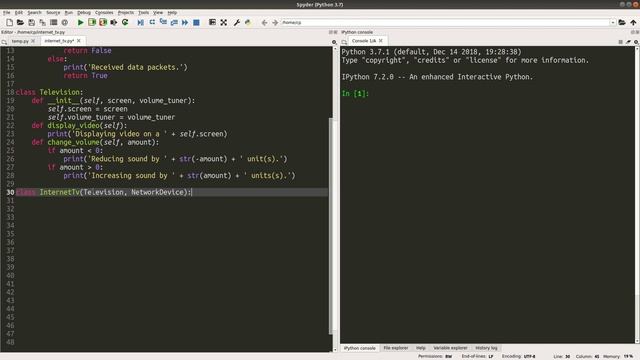Open the Help menu
Screen dimensions: 640x360
(x=172, y=13)
